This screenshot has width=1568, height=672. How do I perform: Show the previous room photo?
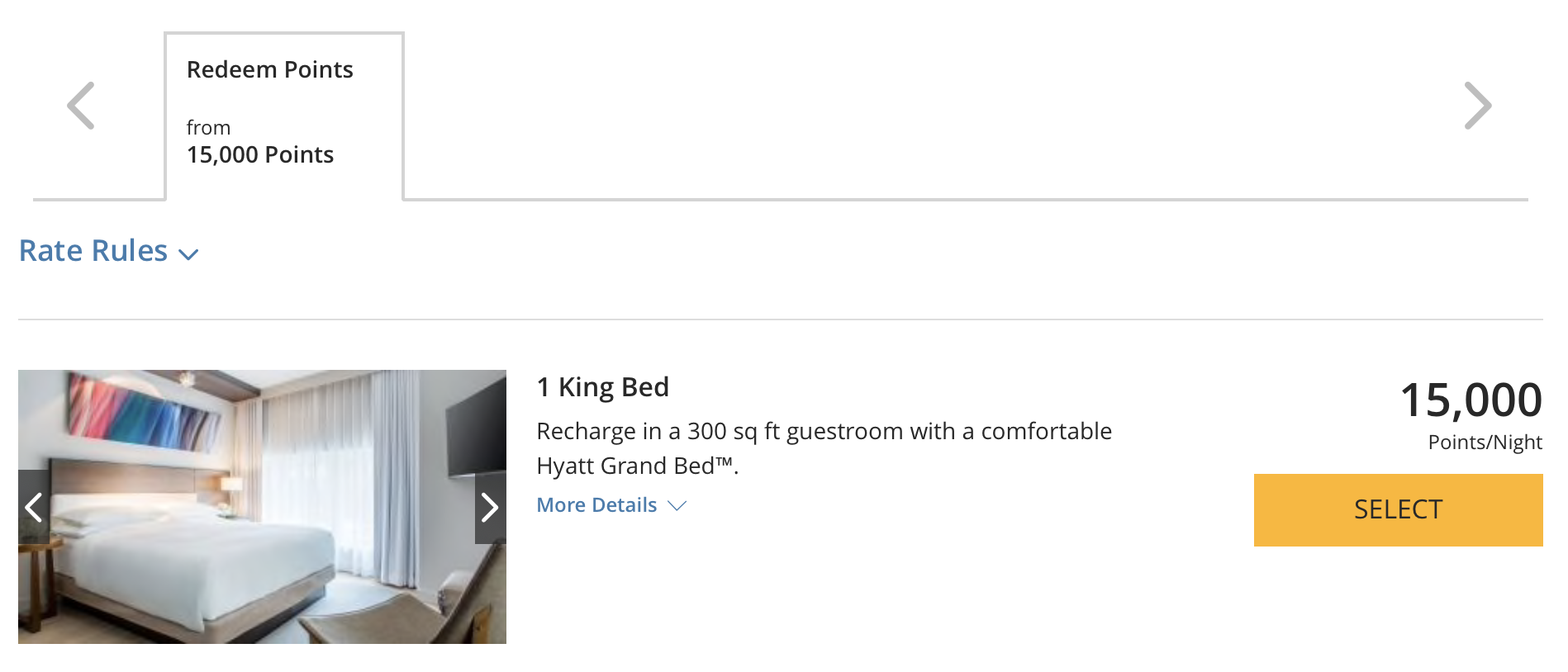(x=33, y=507)
